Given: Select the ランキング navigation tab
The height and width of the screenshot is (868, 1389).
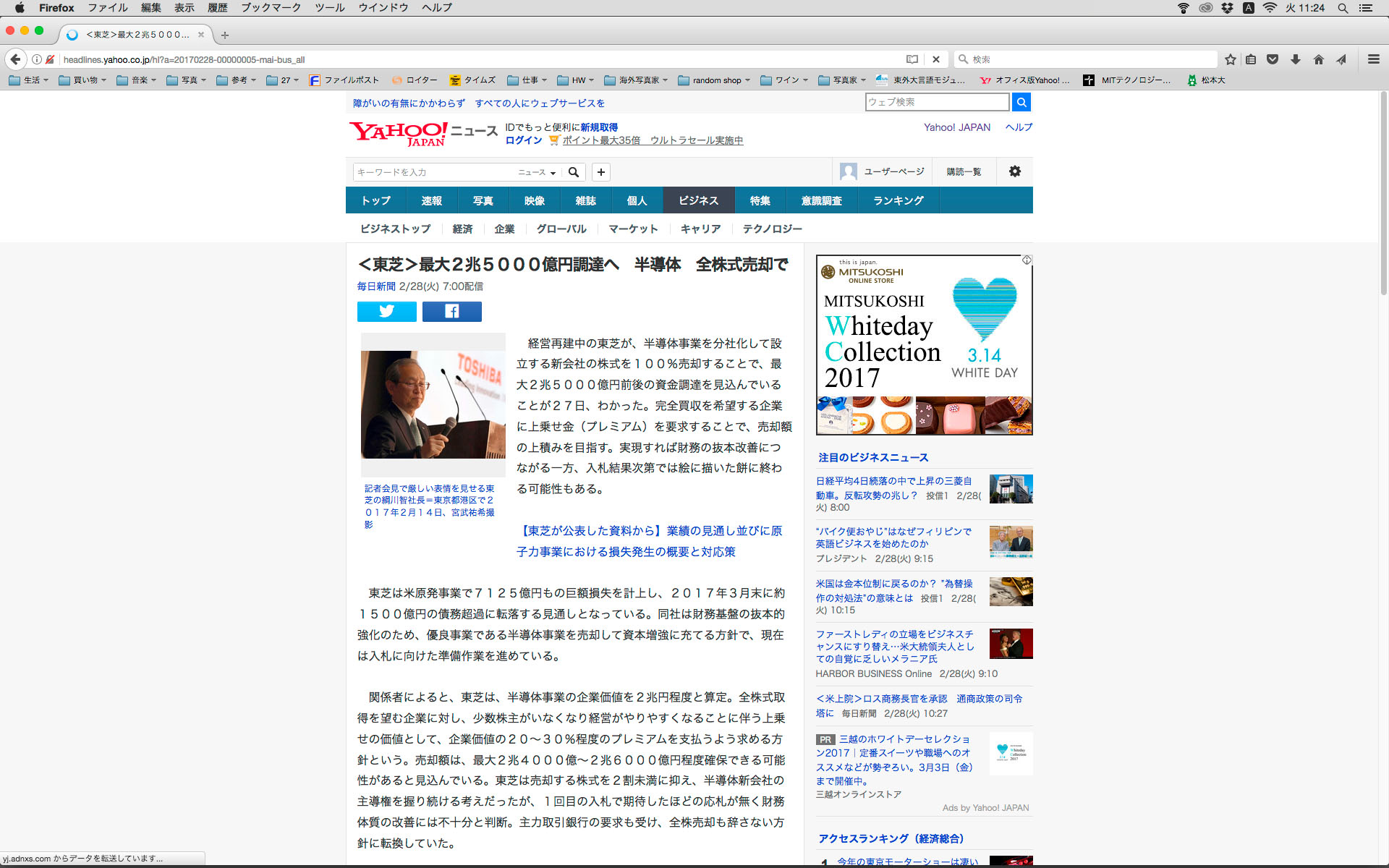Looking at the screenshot, I should coord(898,200).
